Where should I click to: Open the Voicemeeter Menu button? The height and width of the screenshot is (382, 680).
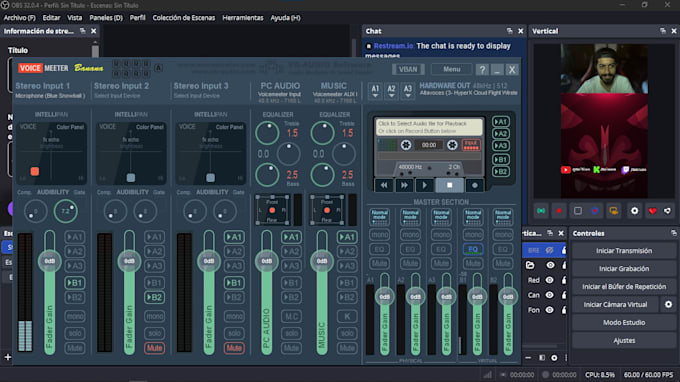[451, 69]
